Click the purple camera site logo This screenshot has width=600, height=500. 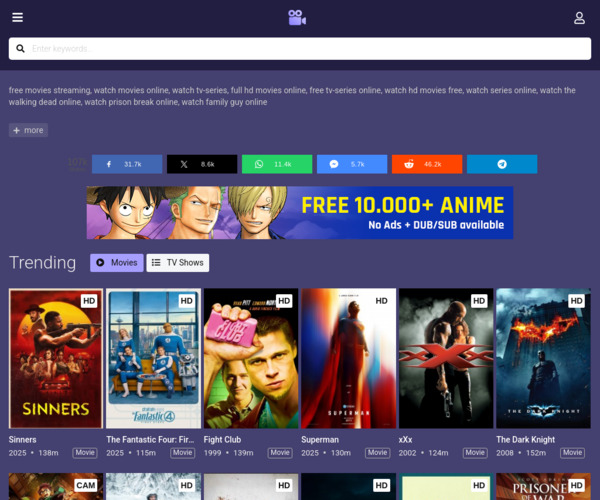(296, 17)
